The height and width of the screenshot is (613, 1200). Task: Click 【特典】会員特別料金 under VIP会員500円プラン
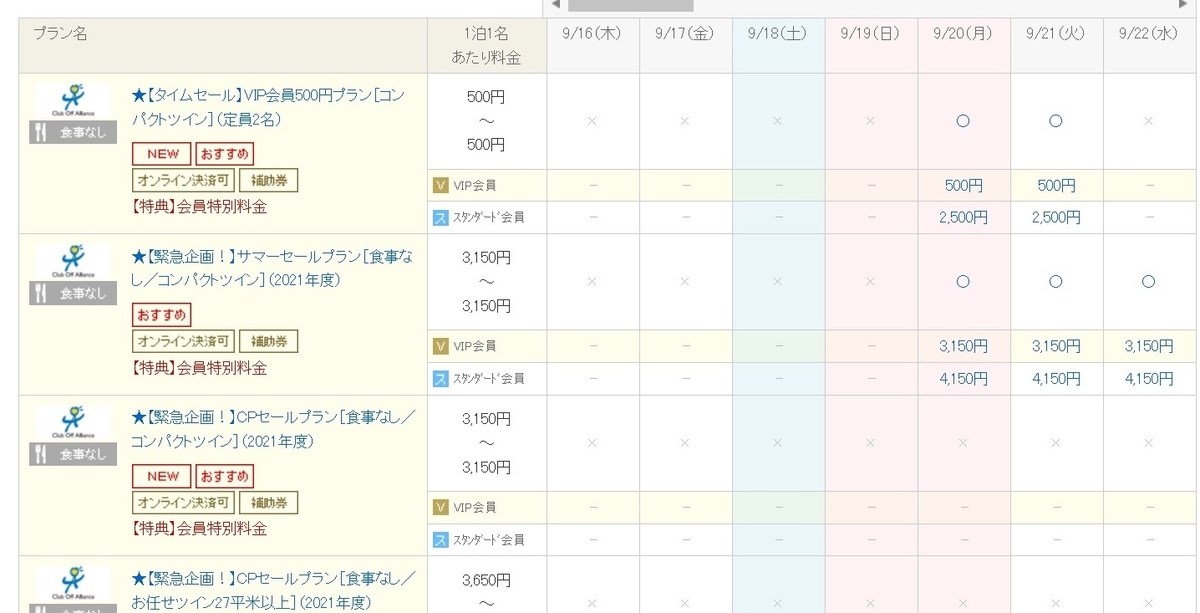point(199,208)
